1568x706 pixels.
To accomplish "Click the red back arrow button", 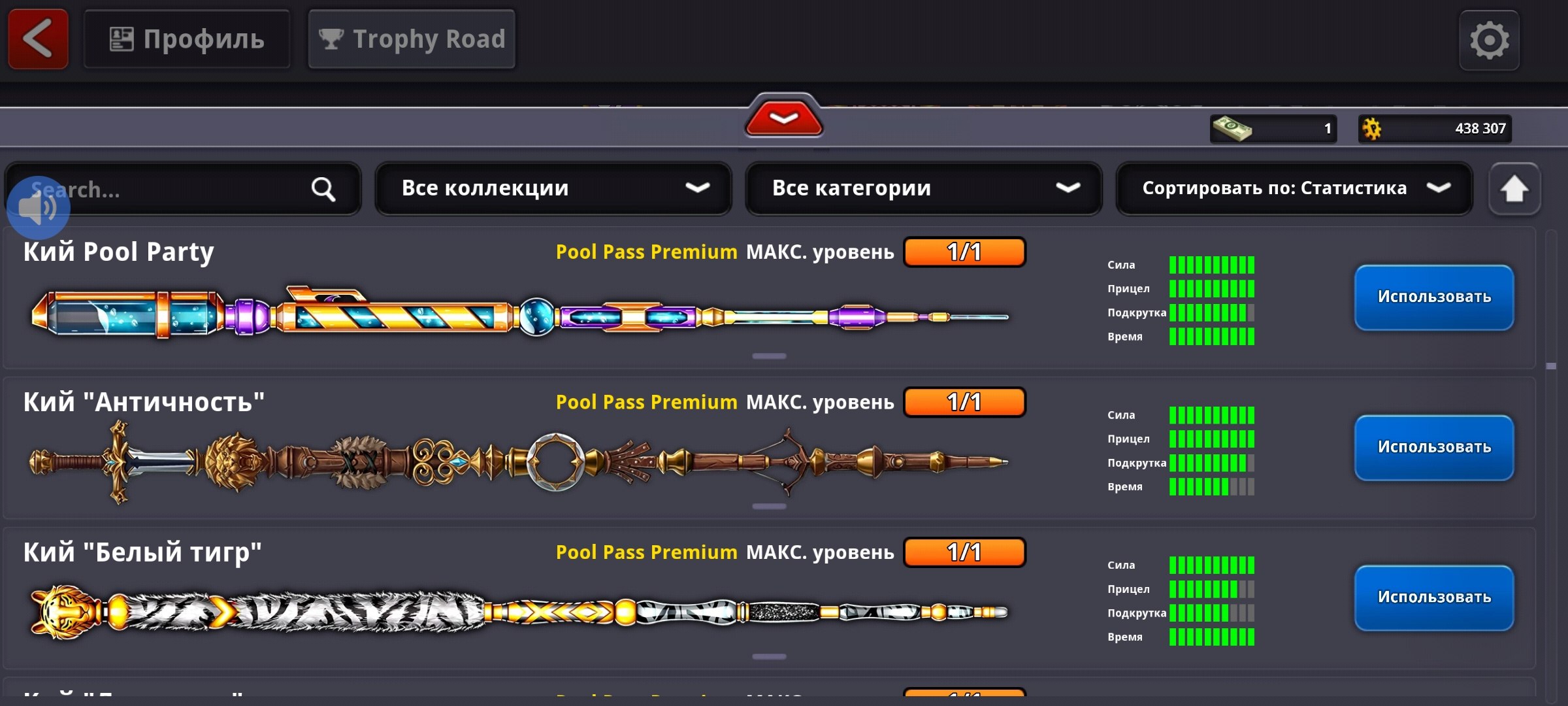I will pyautogui.click(x=38, y=39).
